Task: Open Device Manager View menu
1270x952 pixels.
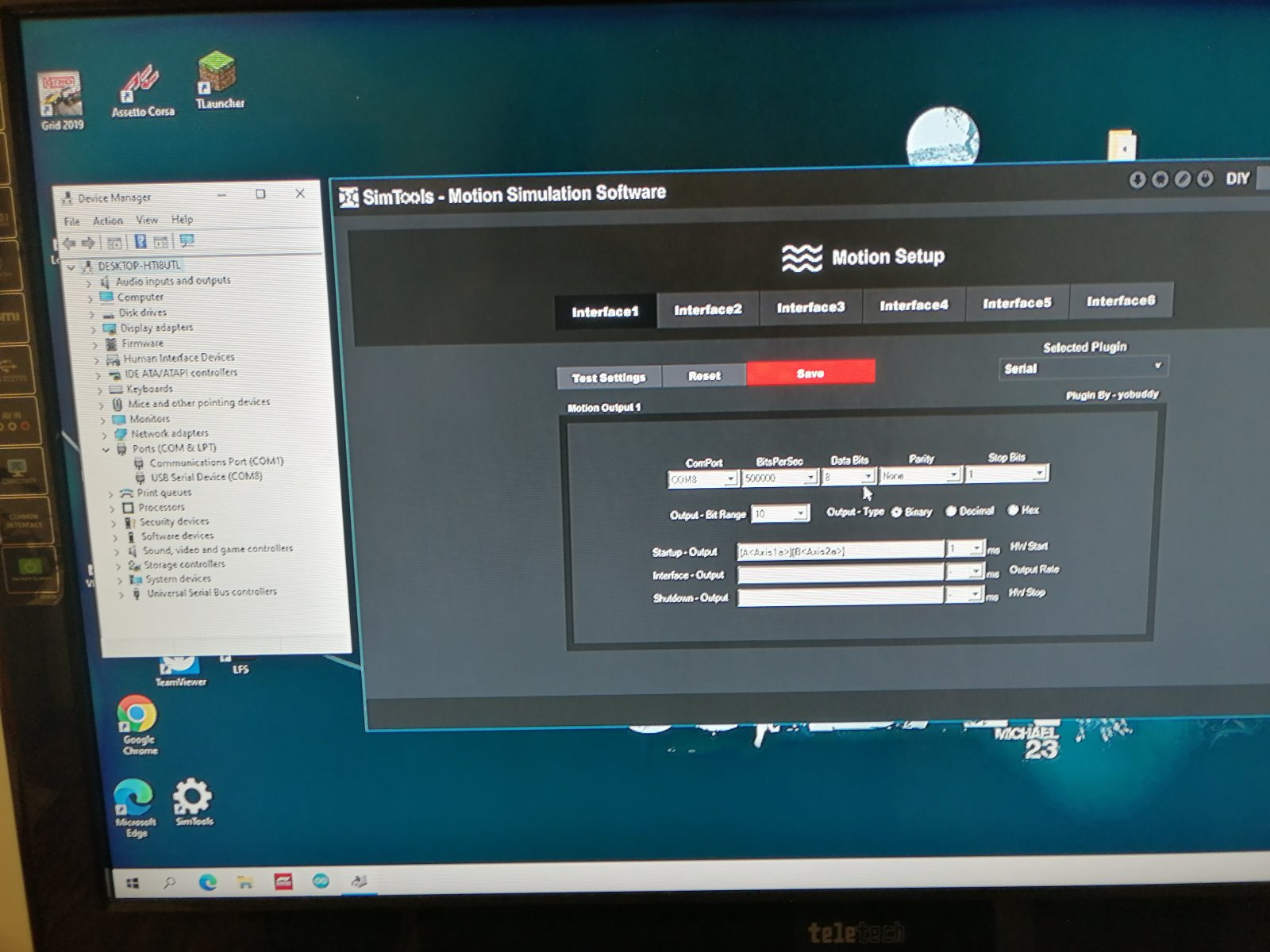Action: (147, 220)
